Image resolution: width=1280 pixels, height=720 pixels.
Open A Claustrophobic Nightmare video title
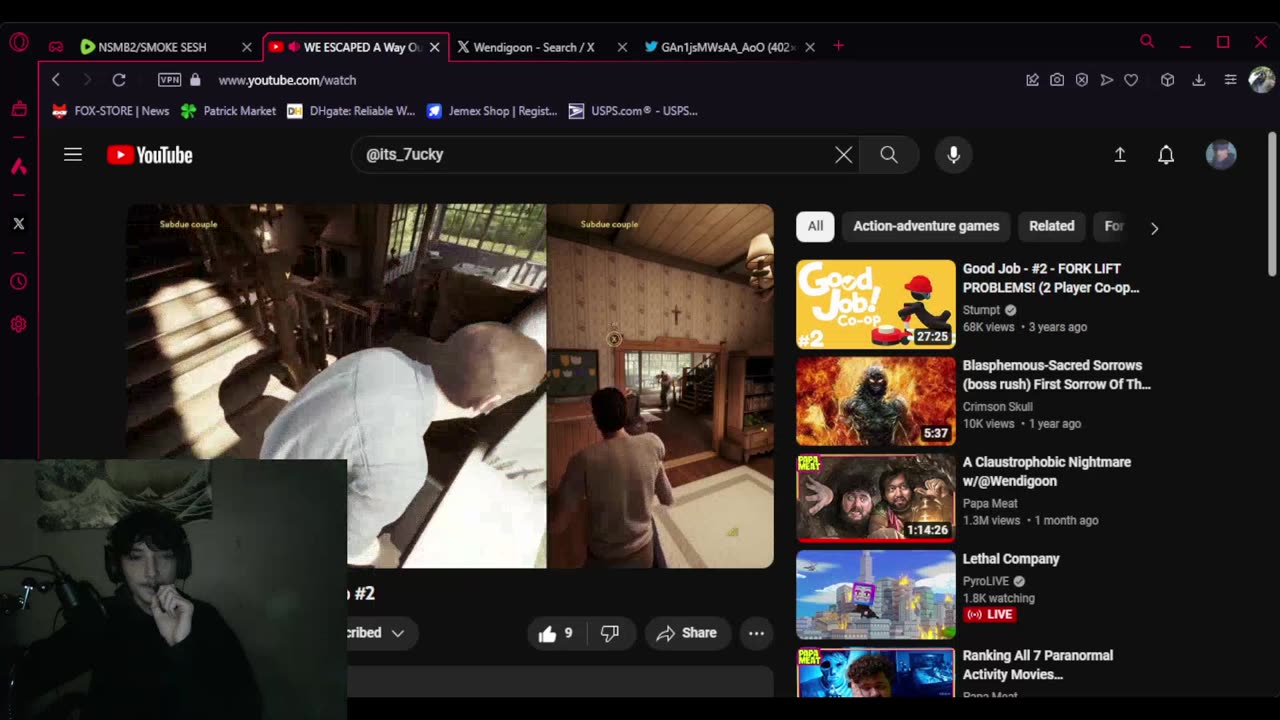tap(1046, 471)
